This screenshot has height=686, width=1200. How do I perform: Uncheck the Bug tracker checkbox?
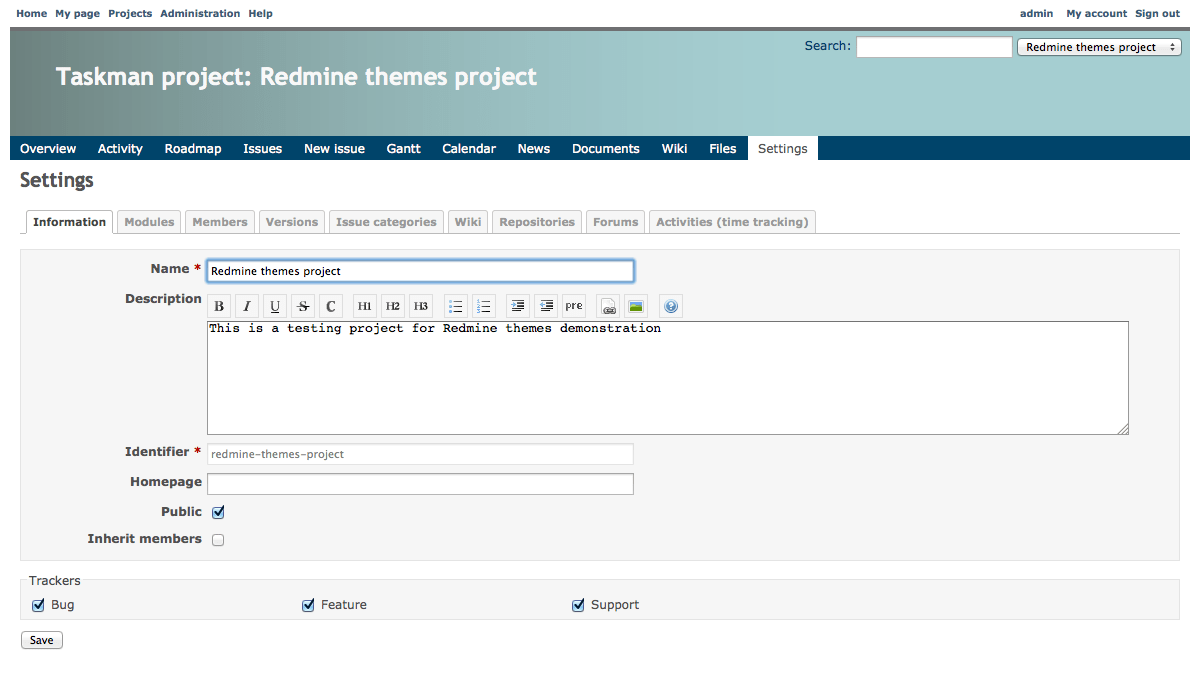coord(39,605)
